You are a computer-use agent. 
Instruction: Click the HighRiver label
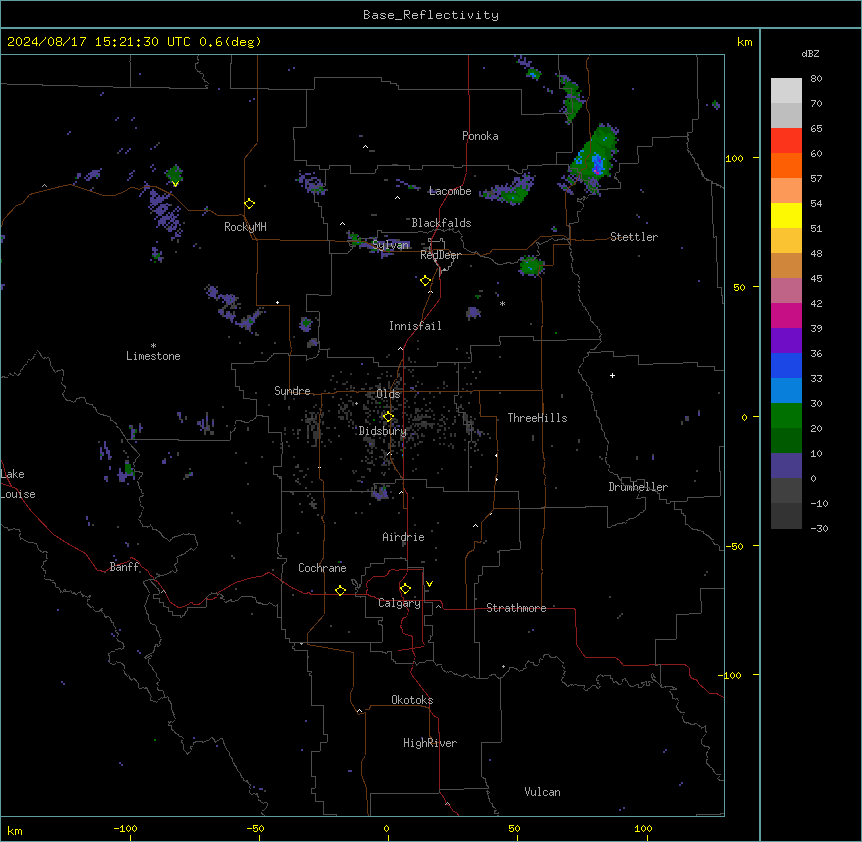click(430, 743)
